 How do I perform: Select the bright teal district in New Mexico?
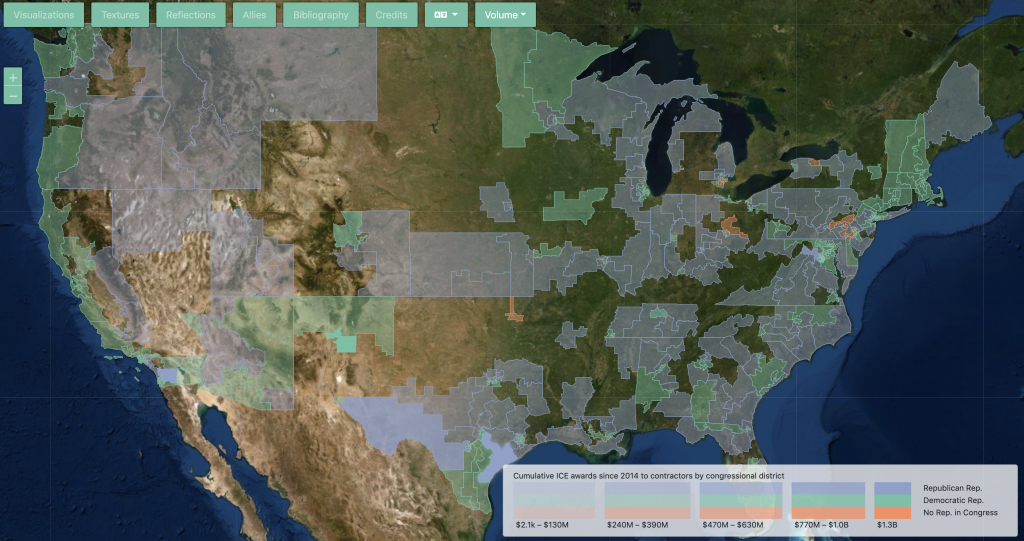(346, 344)
